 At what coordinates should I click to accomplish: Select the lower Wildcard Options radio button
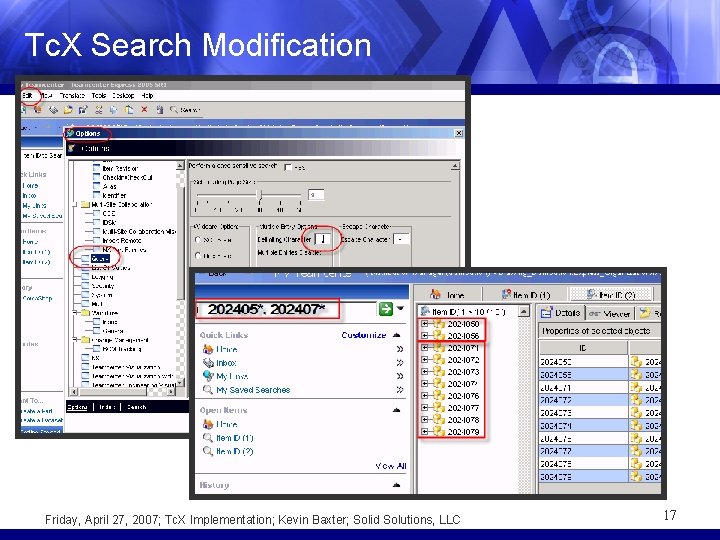198,255
